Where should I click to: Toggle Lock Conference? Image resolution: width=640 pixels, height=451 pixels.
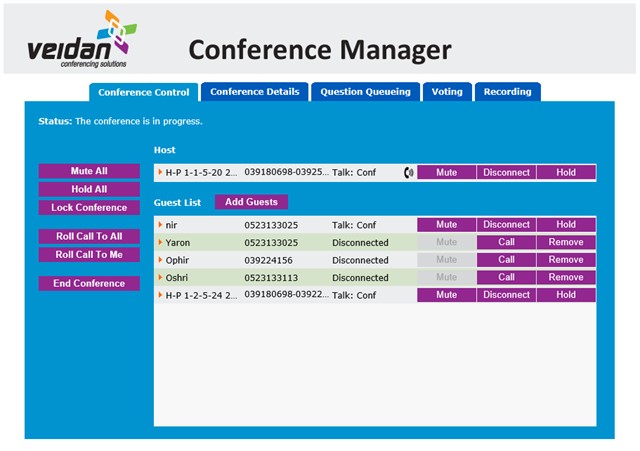[89, 208]
